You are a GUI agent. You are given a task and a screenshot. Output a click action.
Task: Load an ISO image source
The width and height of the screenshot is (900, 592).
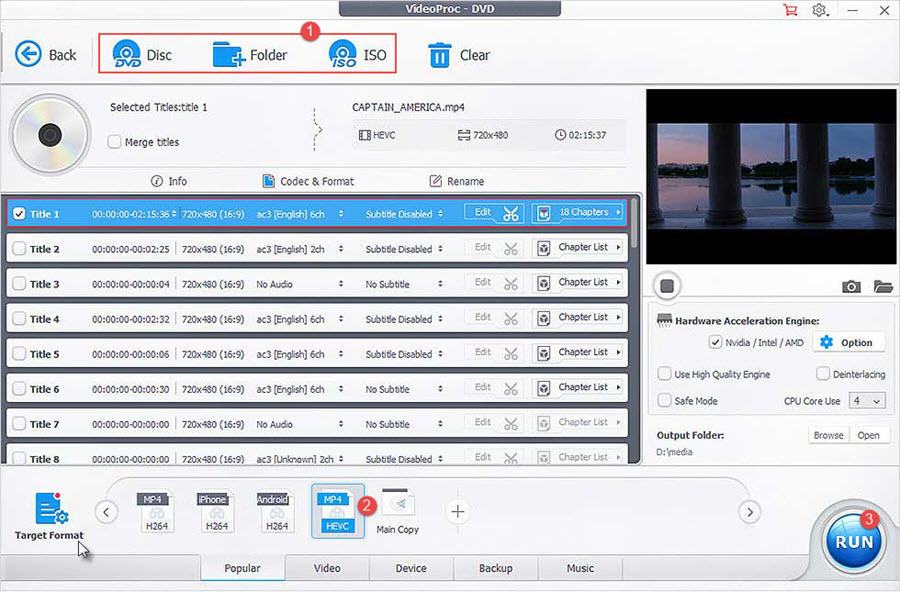(358, 55)
